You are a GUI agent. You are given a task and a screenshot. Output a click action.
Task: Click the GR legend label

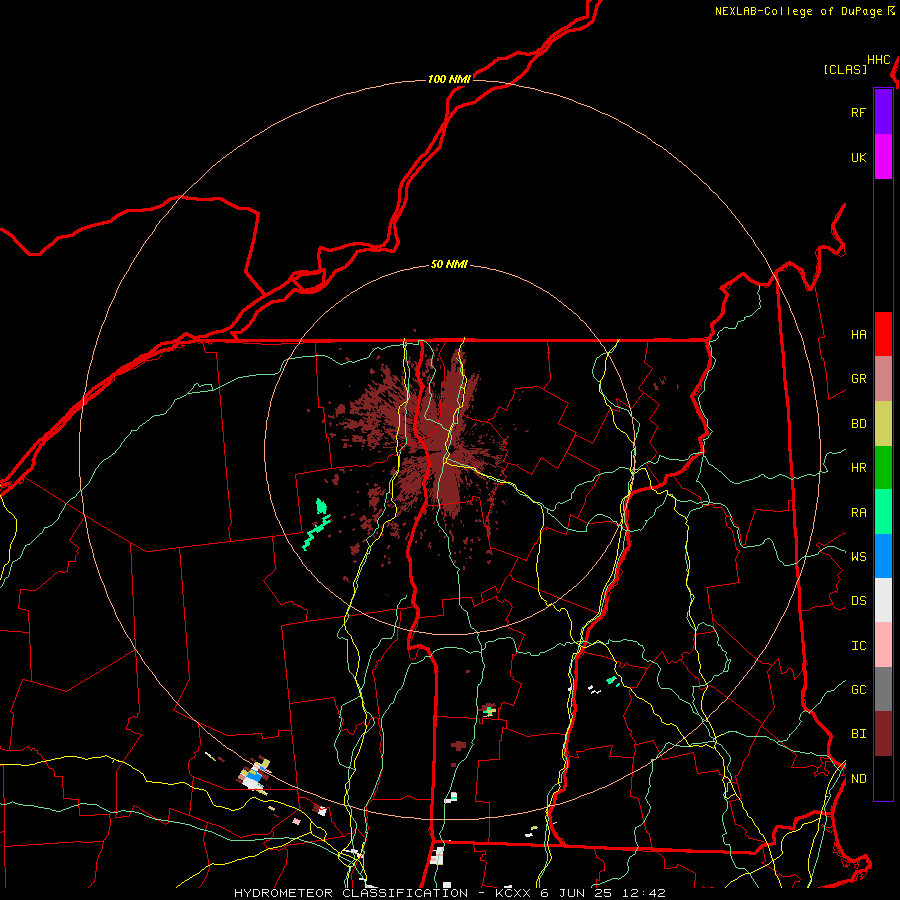point(858,379)
